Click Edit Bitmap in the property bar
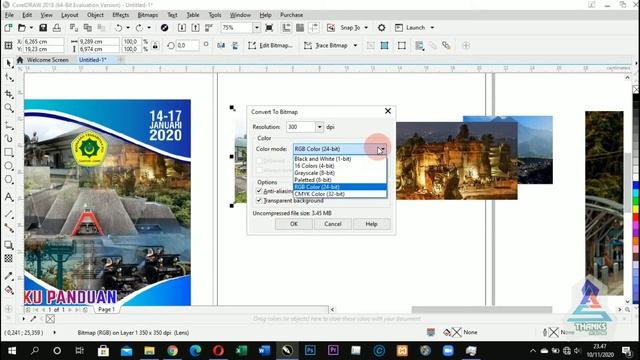 pos(270,45)
